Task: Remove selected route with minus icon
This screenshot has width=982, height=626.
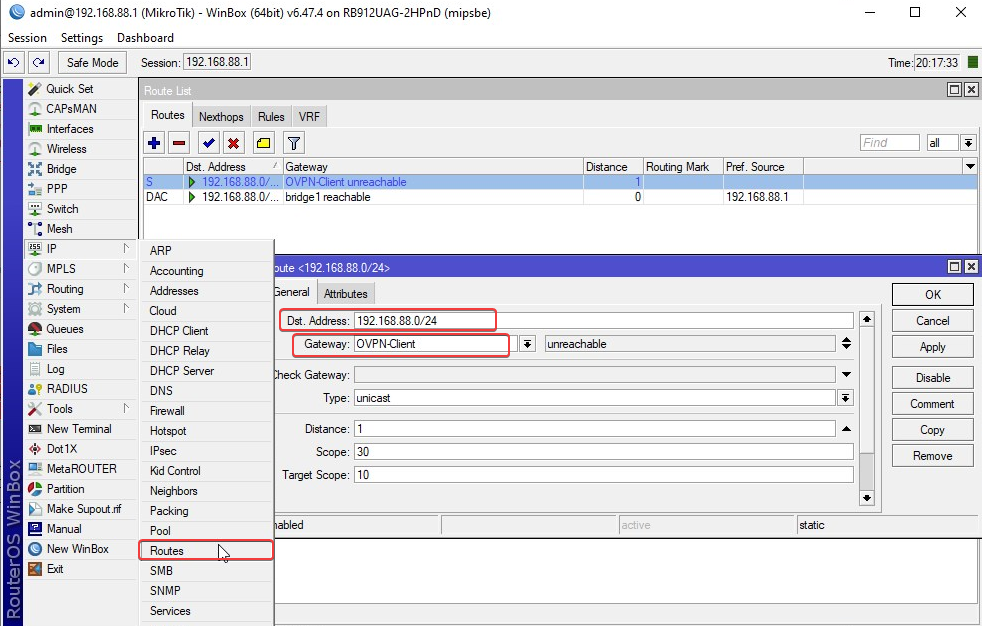Action: pos(179,143)
